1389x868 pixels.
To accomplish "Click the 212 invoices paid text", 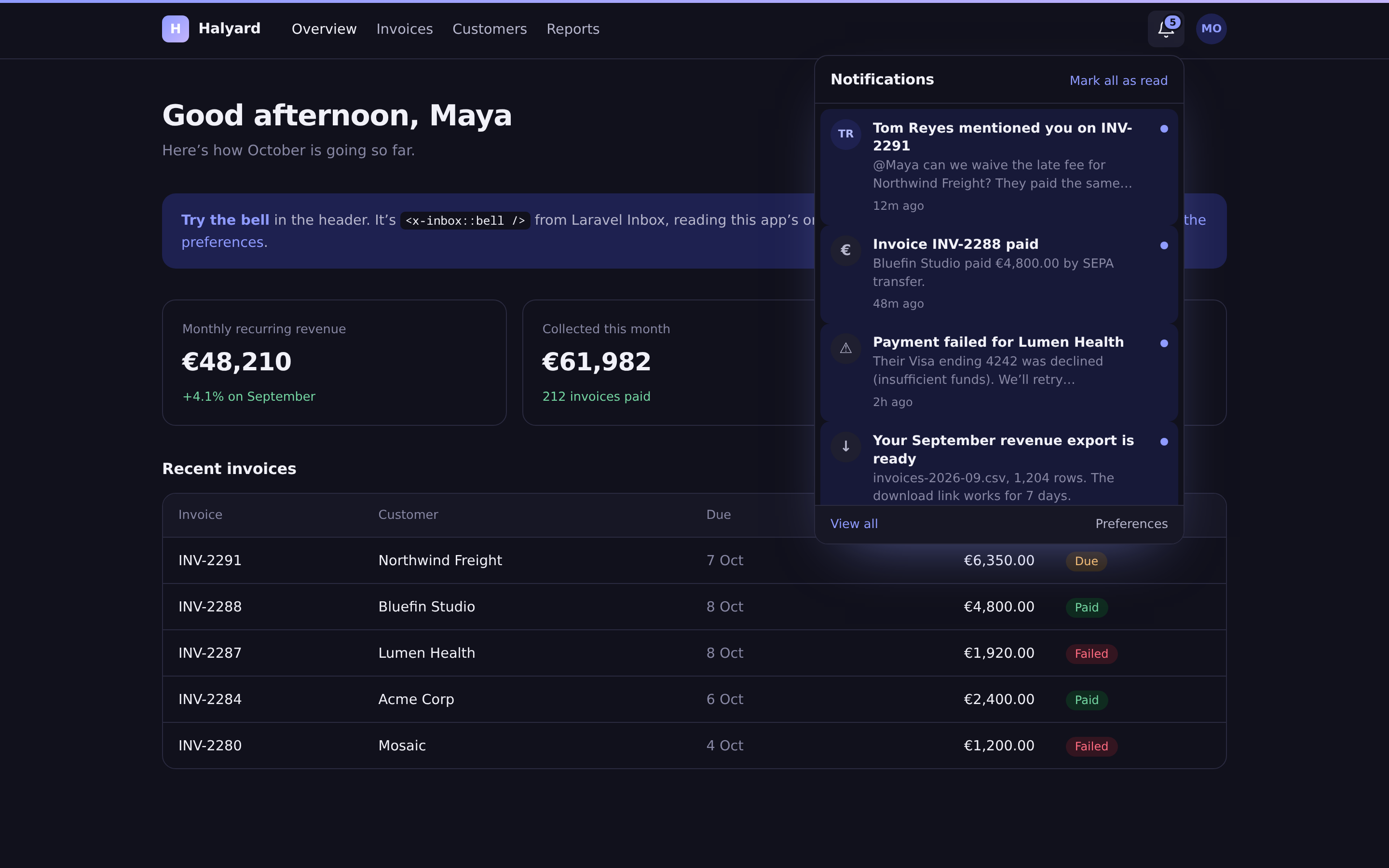I will click(596, 397).
